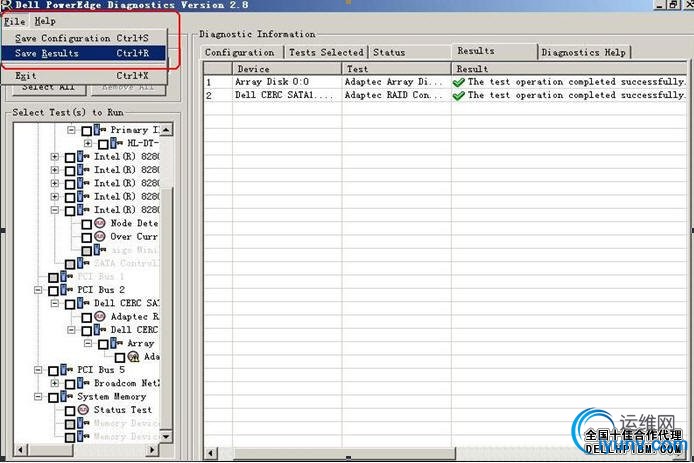Click the Status Test round test icon
Viewport: 694px width, 463px height.
(x=83, y=410)
